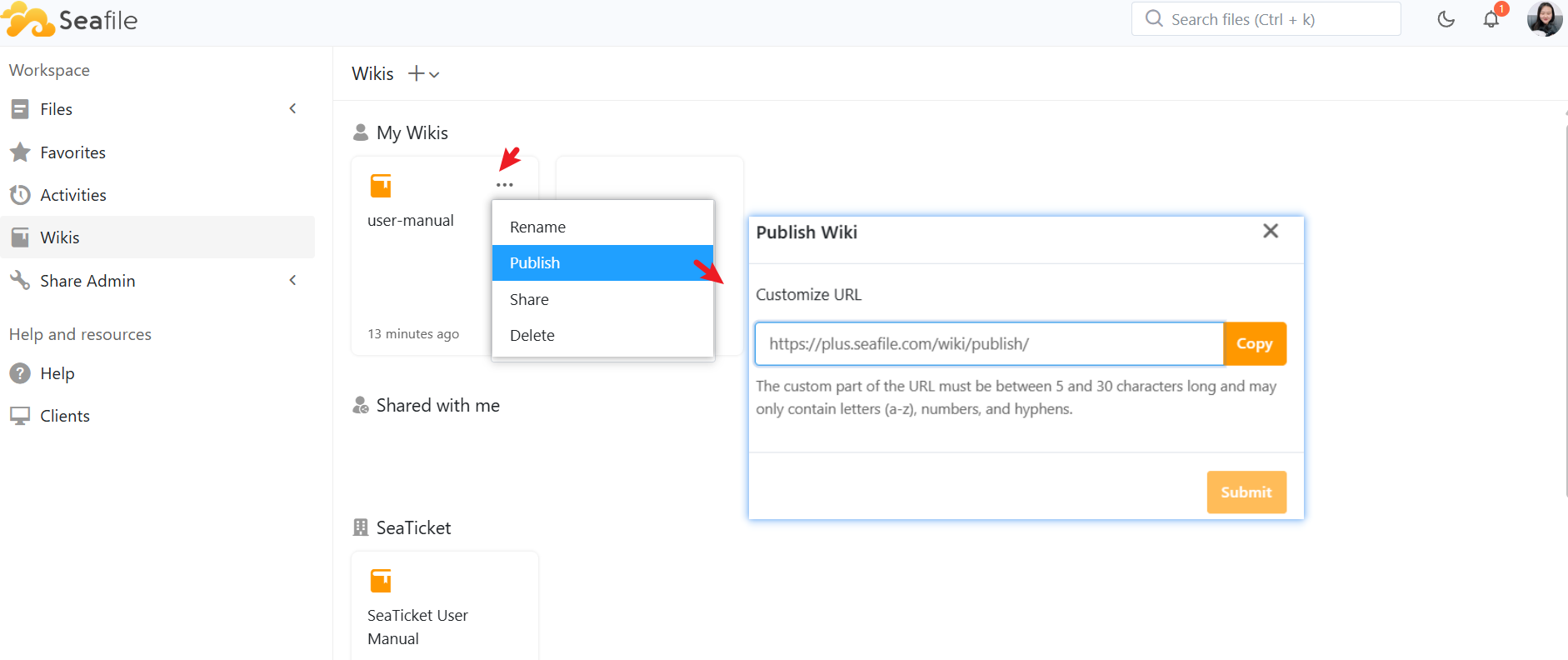Open the user avatar profile menu

click(1544, 19)
